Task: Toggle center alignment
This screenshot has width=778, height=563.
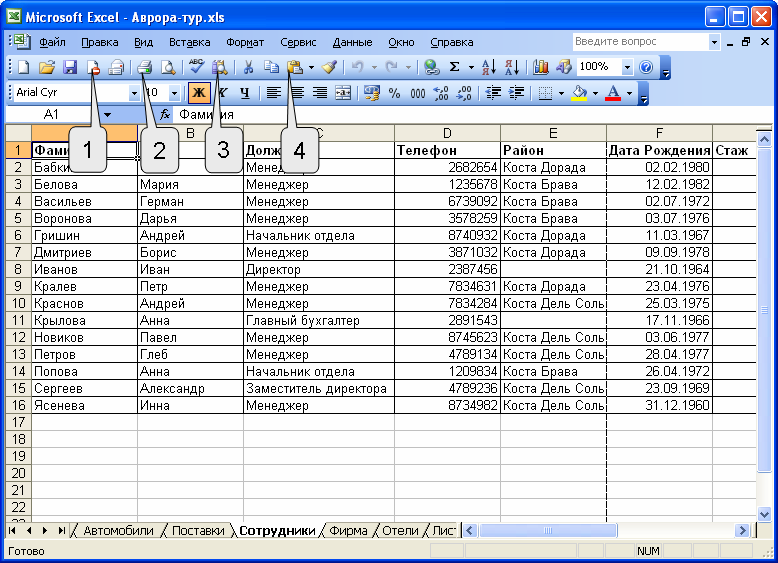Action: click(x=297, y=93)
